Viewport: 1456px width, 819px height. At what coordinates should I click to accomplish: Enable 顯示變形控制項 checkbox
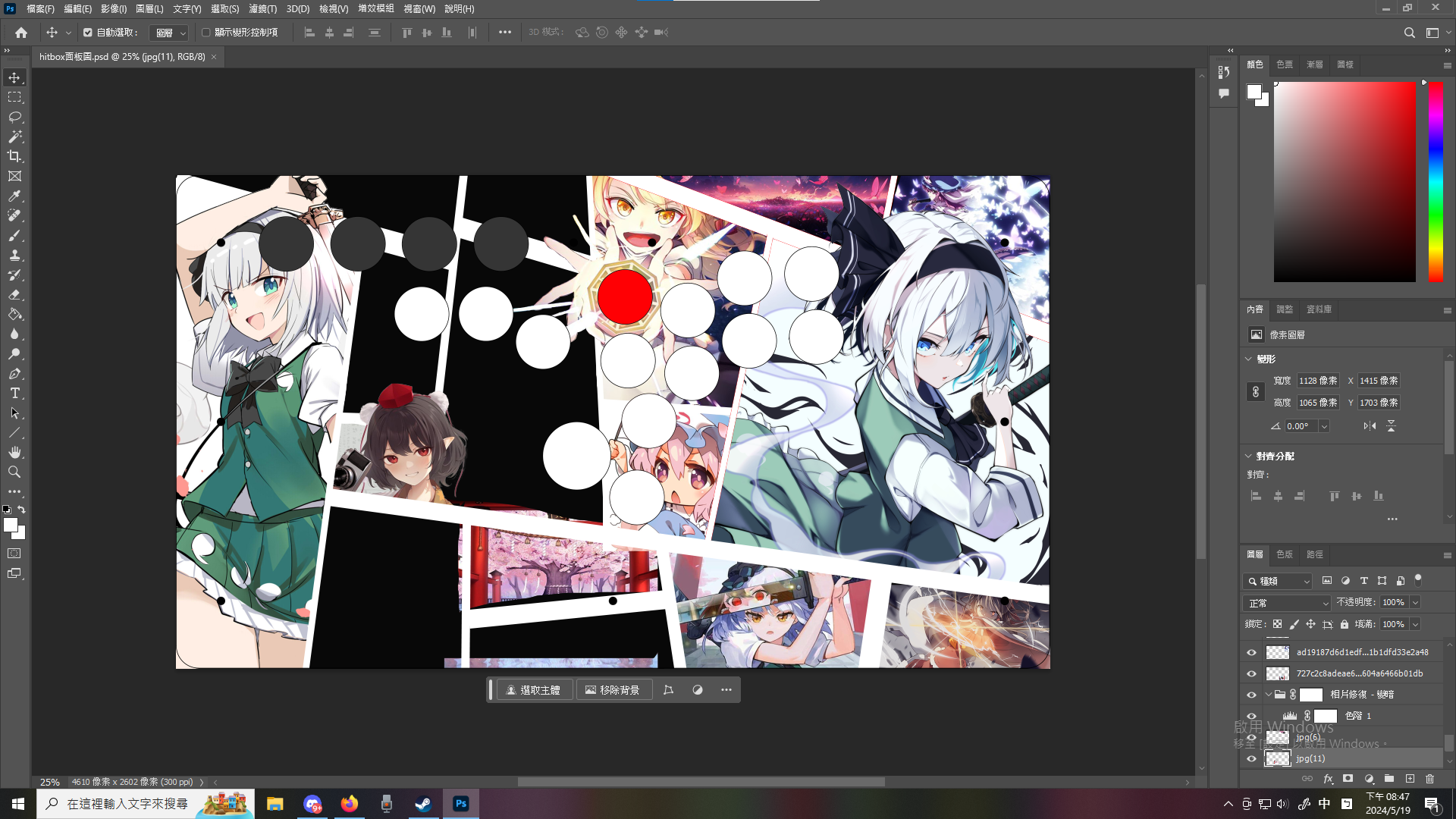coord(206,33)
